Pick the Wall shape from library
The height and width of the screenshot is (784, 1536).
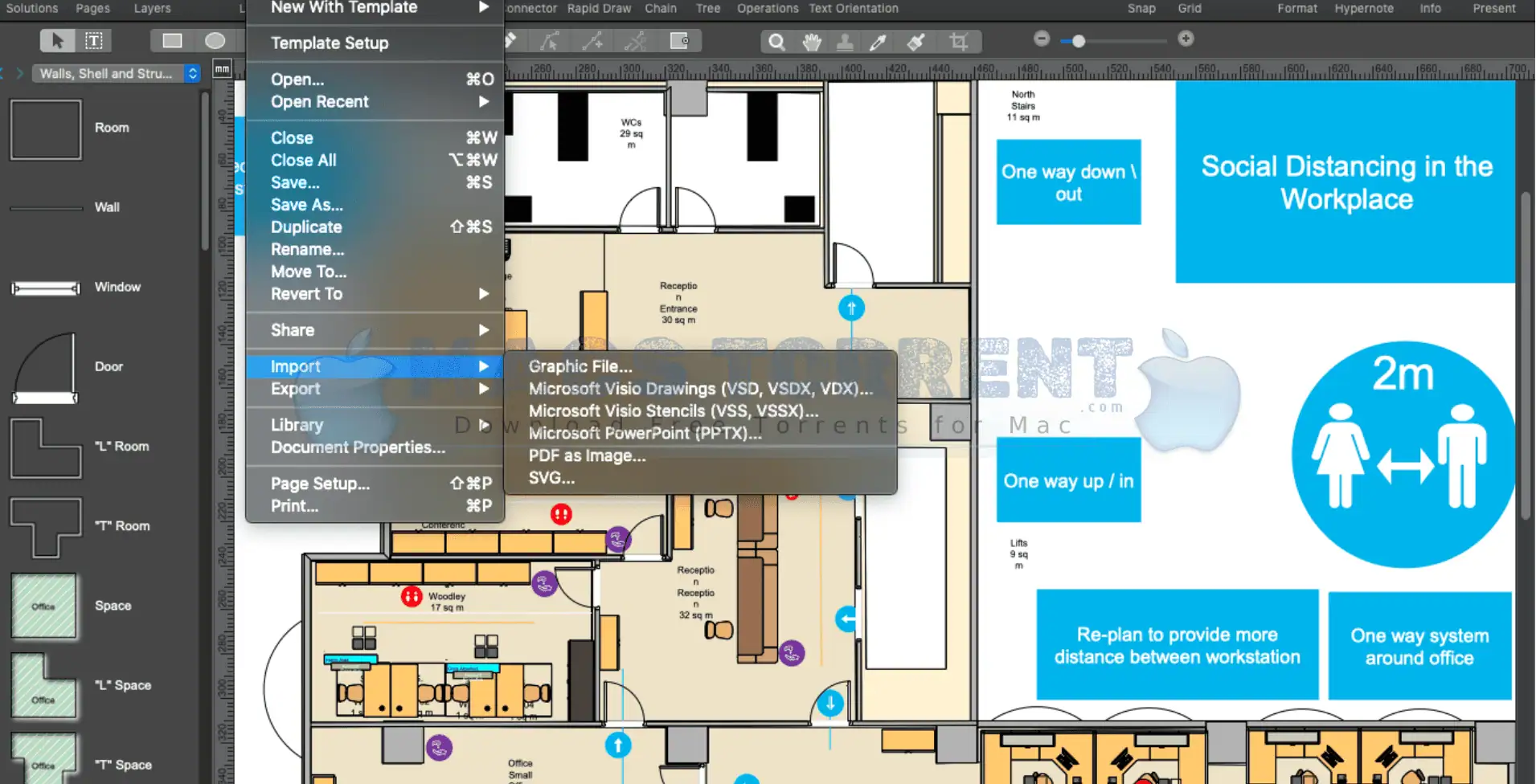[46, 207]
